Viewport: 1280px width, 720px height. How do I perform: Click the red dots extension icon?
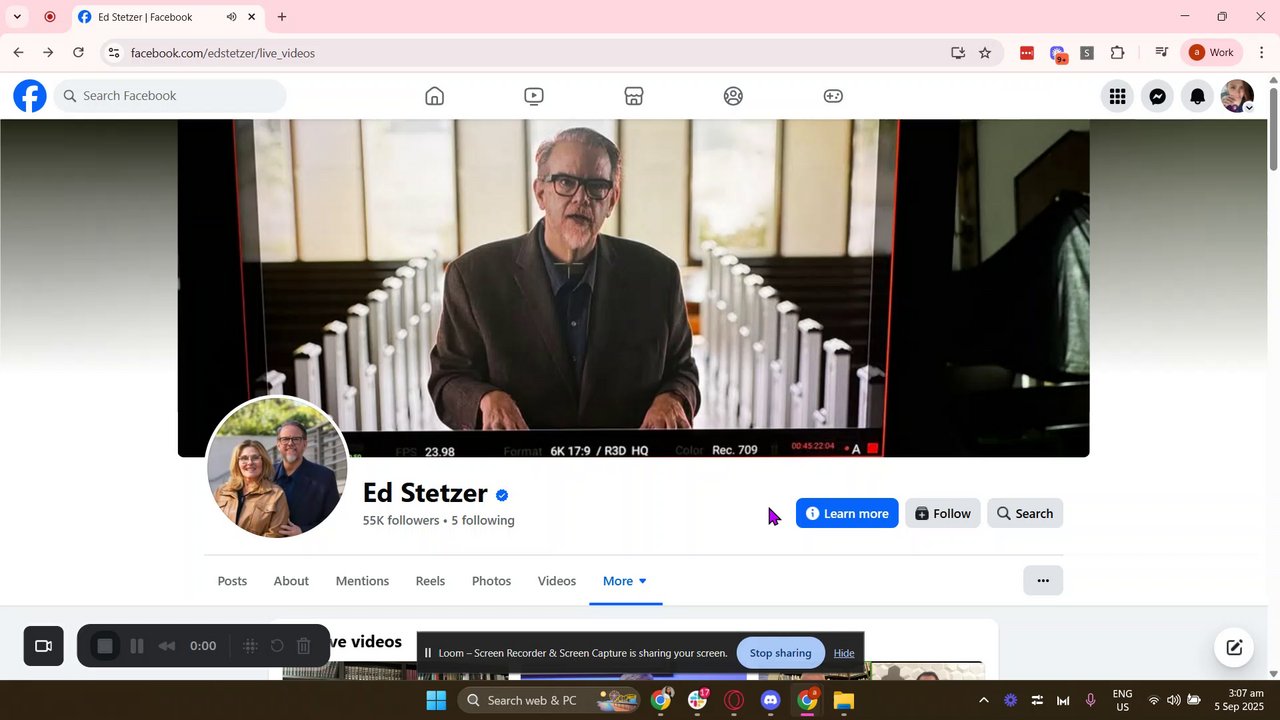[x=1027, y=53]
